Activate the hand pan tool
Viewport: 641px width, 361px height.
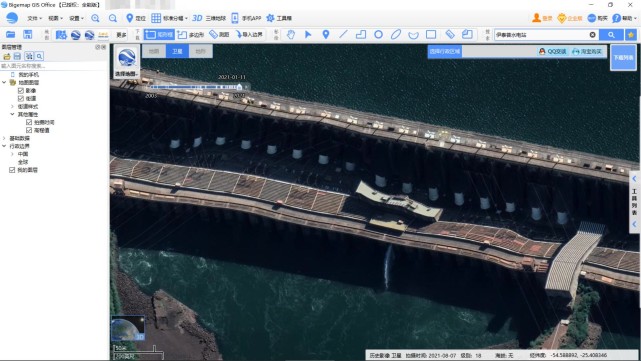click(291, 35)
